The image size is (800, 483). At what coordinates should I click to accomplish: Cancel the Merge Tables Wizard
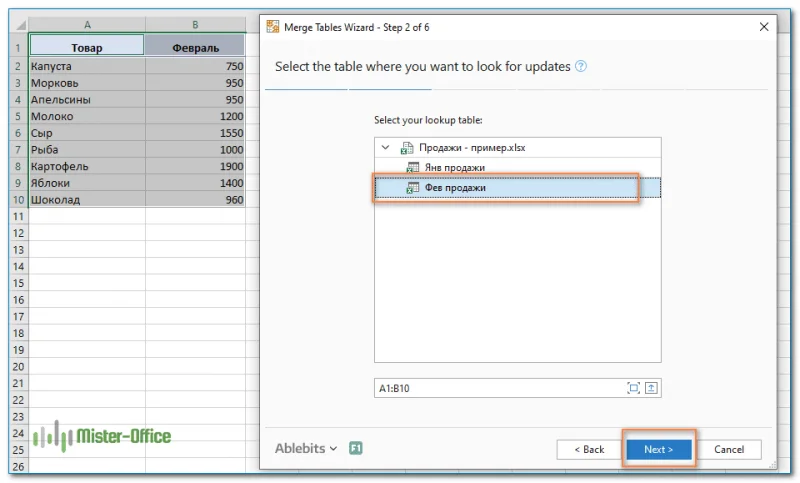point(730,449)
